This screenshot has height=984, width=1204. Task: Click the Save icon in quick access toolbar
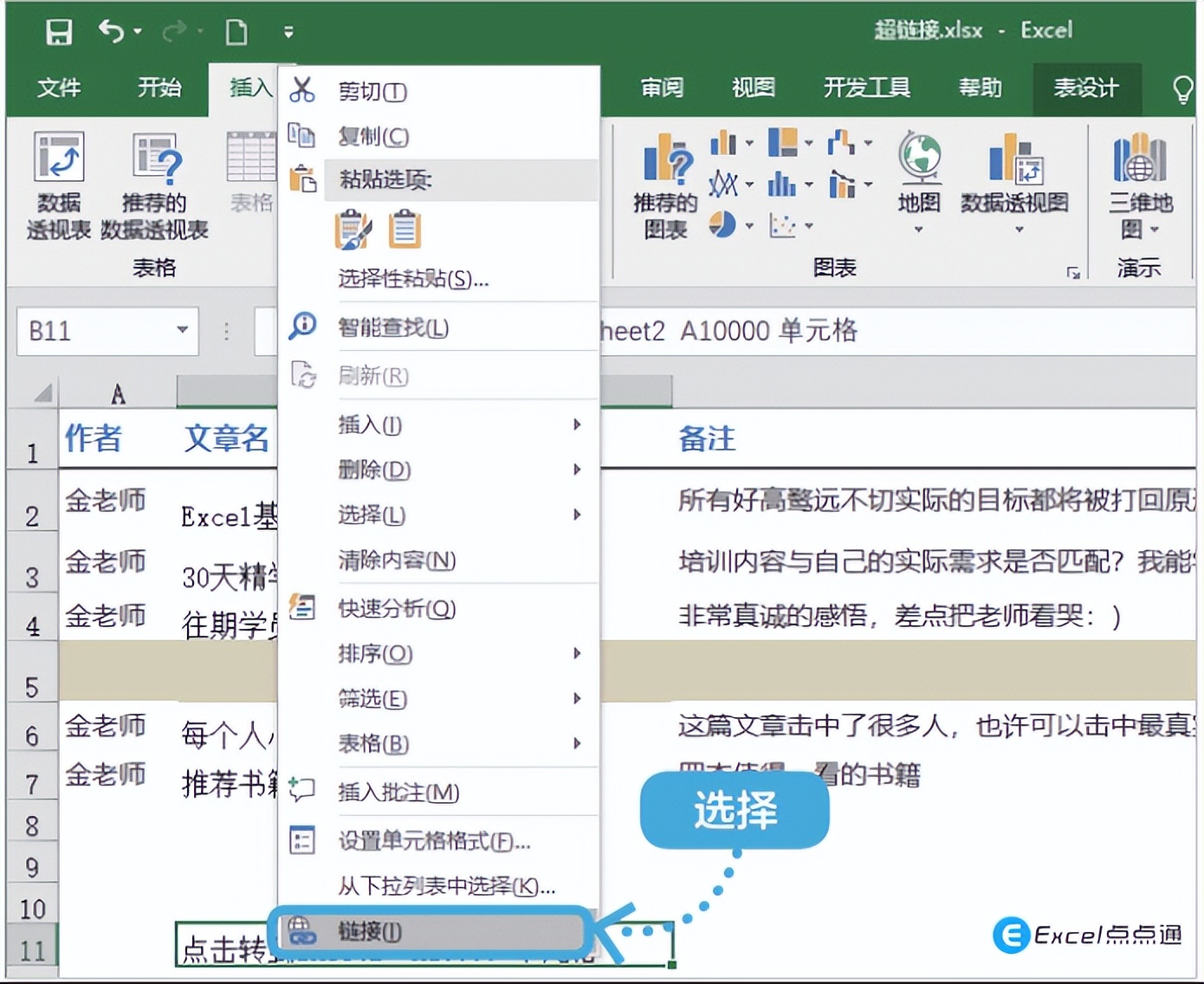click(x=57, y=29)
